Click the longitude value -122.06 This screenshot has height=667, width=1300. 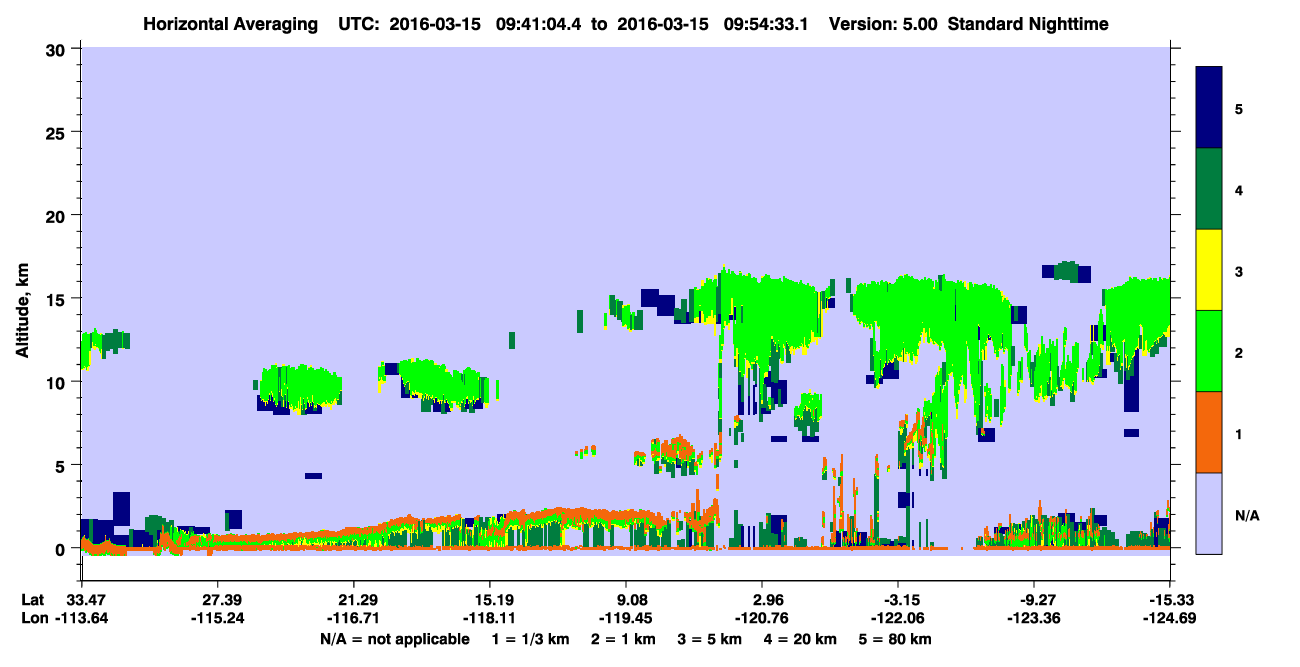pyautogui.click(x=898, y=617)
